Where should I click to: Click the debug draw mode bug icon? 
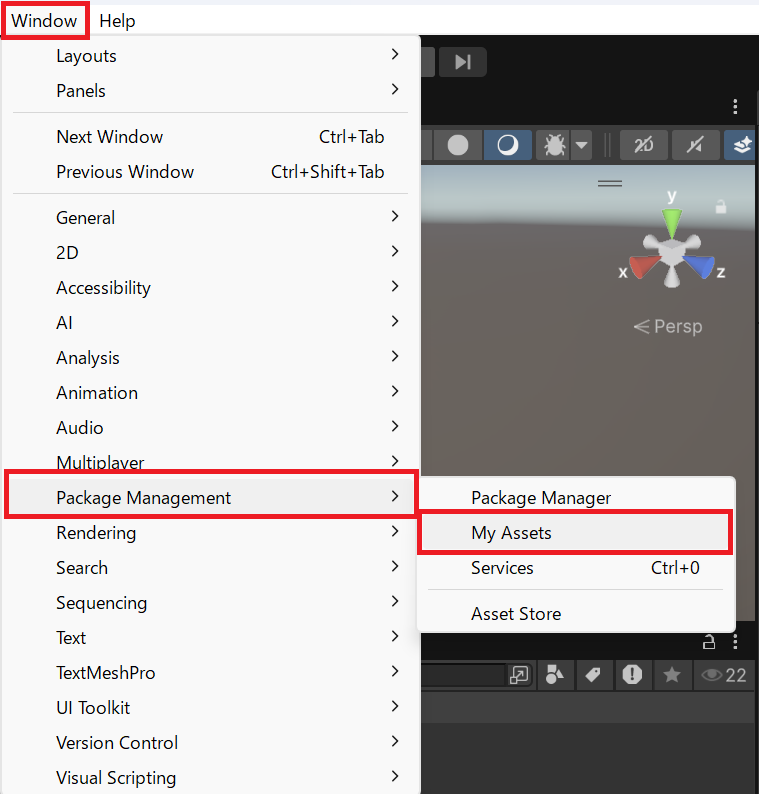point(553,145)
